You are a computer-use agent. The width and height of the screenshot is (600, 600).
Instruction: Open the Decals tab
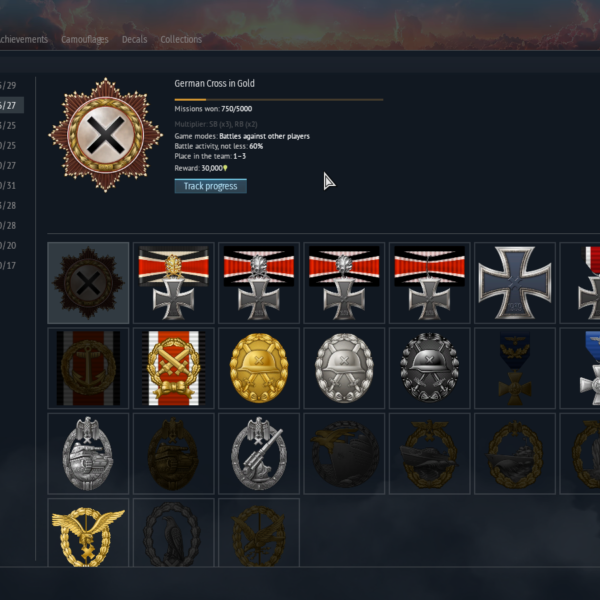(x=134, y=39)
